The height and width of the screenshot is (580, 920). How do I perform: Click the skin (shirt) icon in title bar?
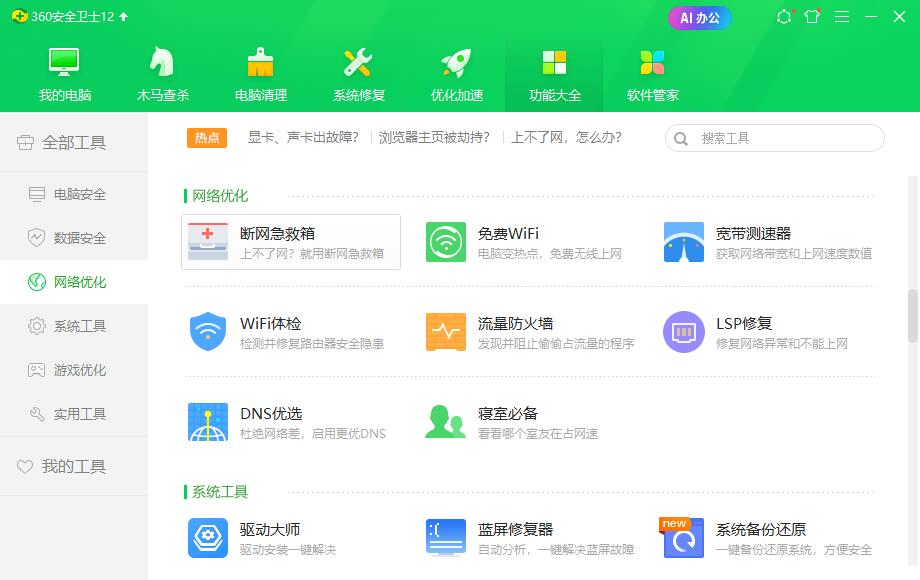(812, 16)
